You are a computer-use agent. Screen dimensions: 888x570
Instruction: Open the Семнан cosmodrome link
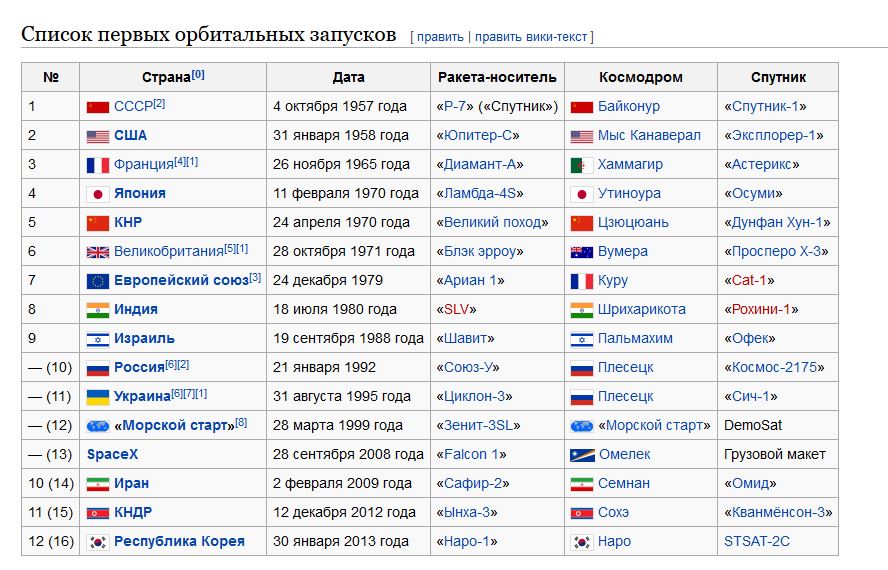624,483
